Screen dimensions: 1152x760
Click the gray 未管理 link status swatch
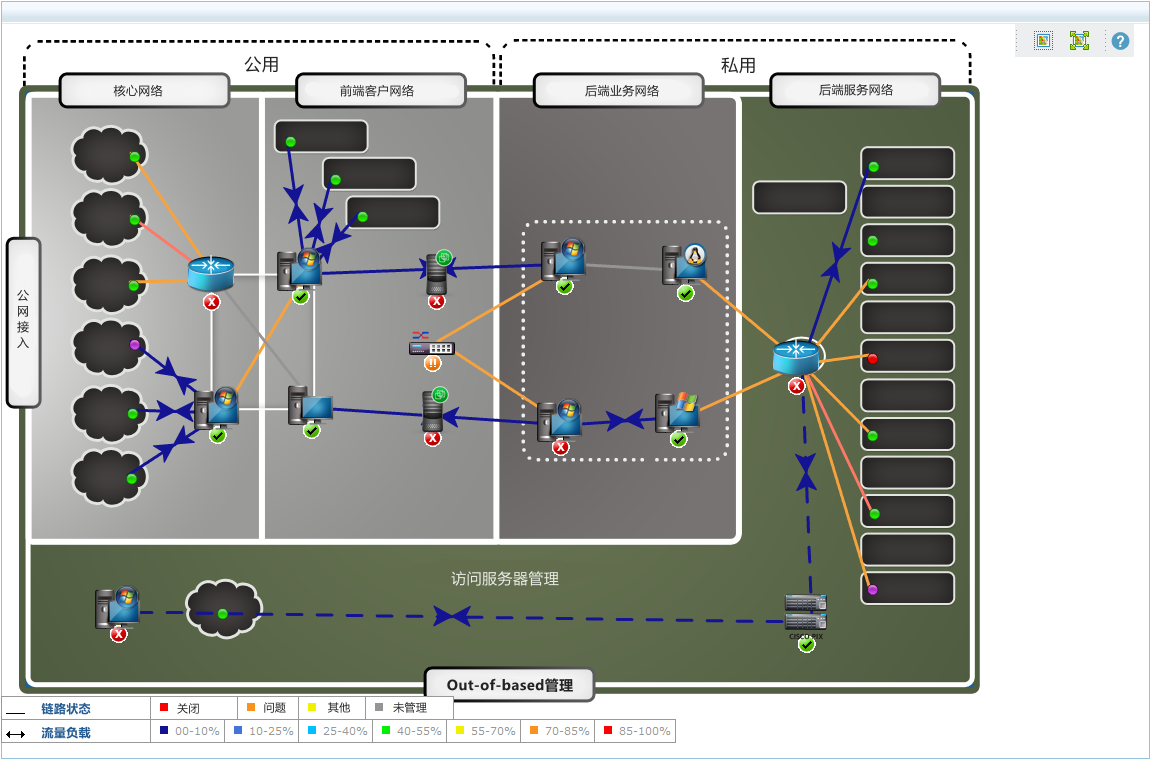(379, 707)
